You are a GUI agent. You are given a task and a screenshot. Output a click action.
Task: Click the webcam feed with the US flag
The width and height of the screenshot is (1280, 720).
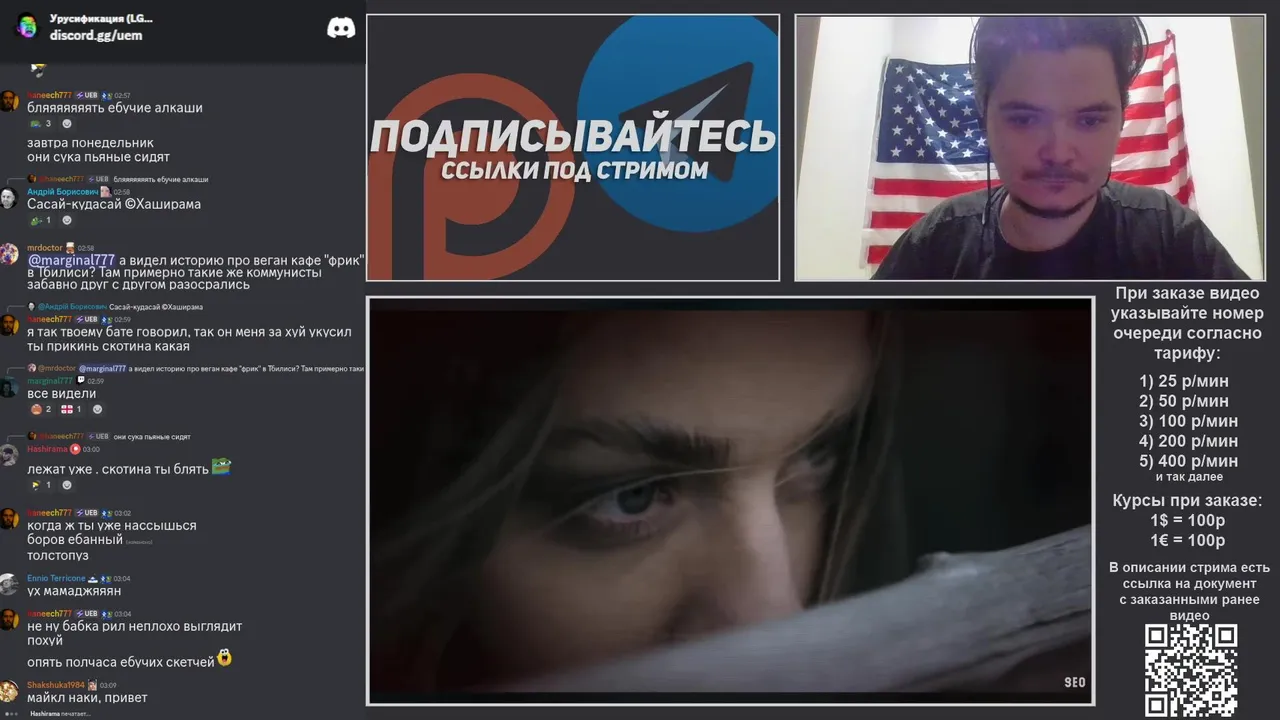click(1030, 147)
